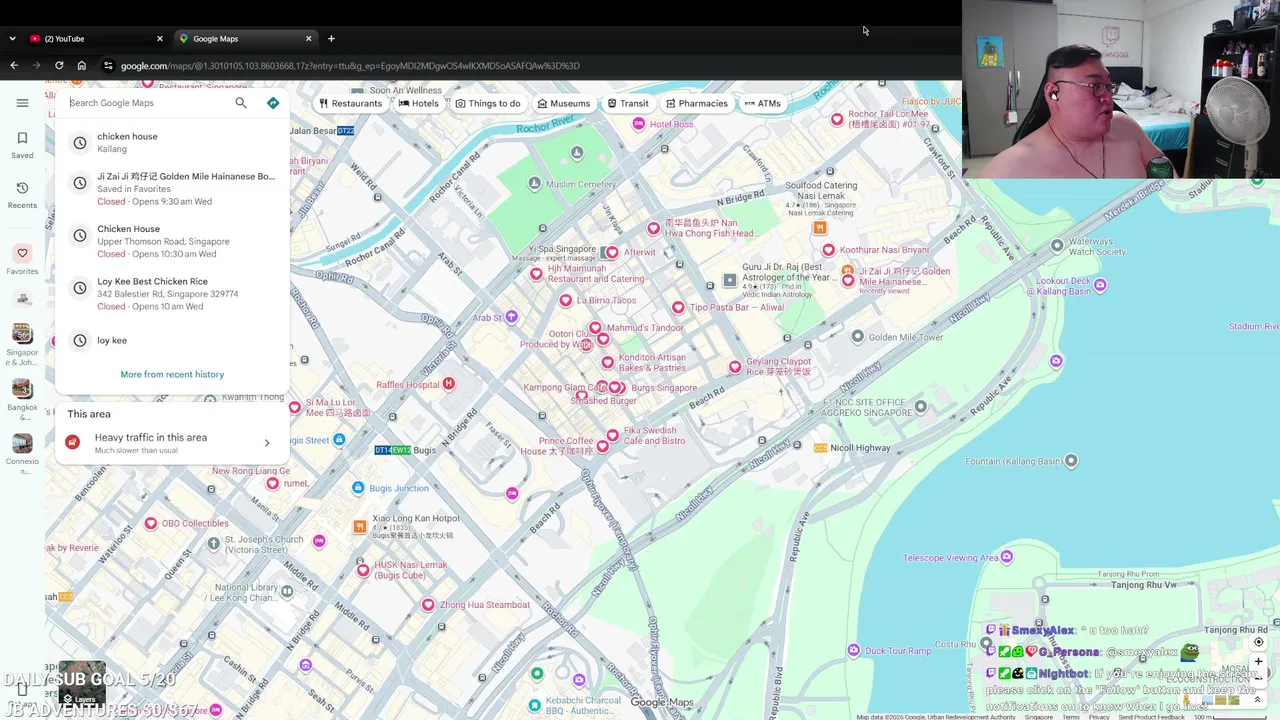Click the Duck Tour Ramp marker
The width and height of the screenshot is (1280, 720).
[853, 651]
